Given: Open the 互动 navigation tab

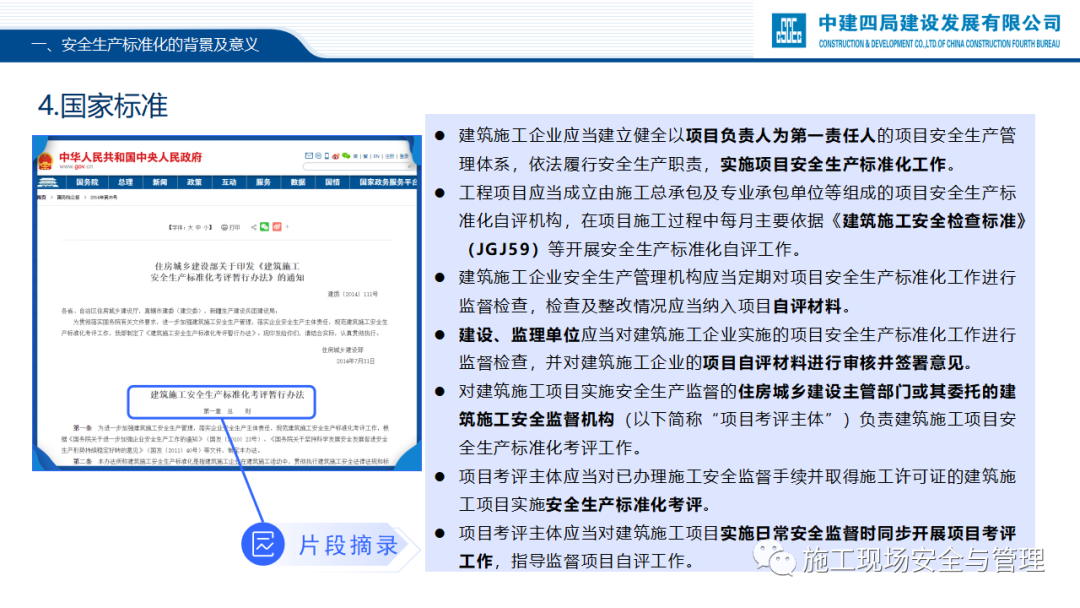Looking at the screenshot, I should [229, 182].
